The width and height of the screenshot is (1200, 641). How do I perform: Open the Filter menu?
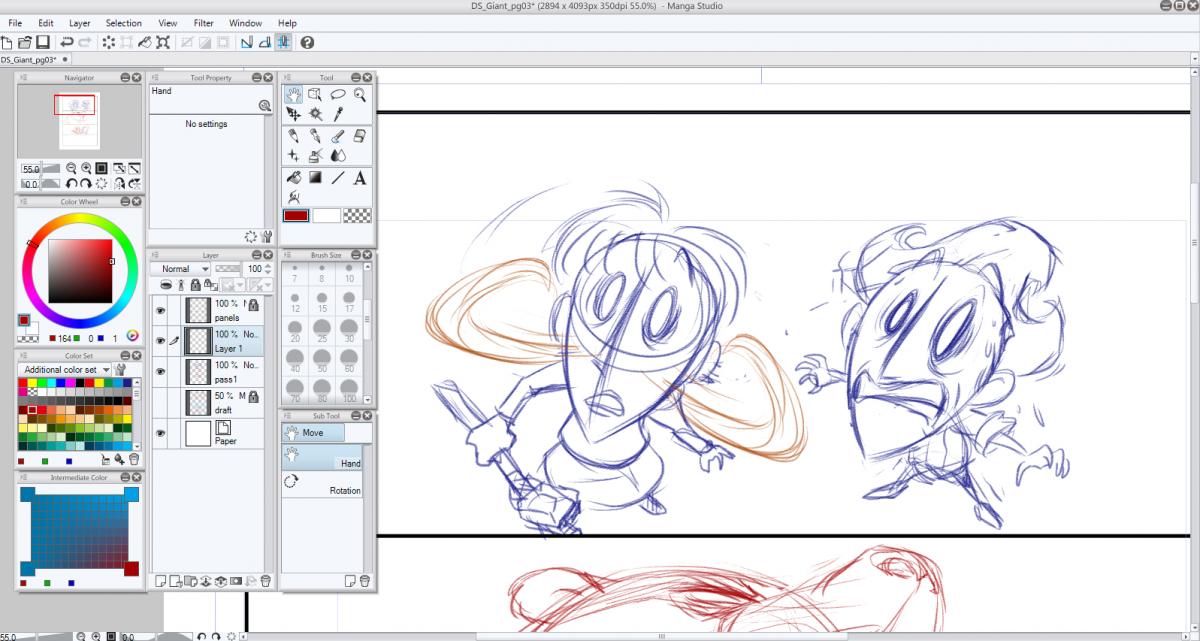[203, 22]
